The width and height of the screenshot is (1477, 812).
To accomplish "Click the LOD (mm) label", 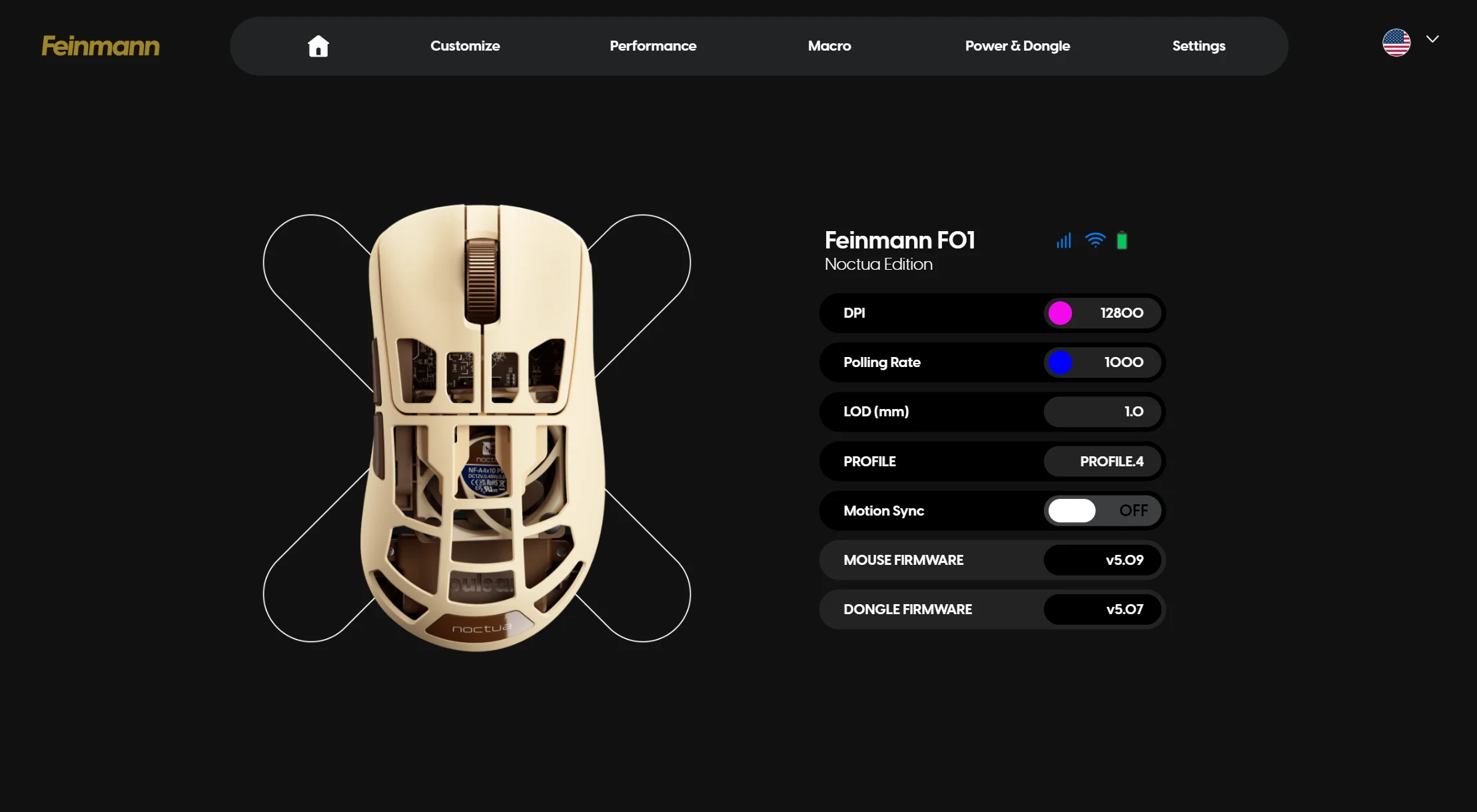I will point(876,412).
